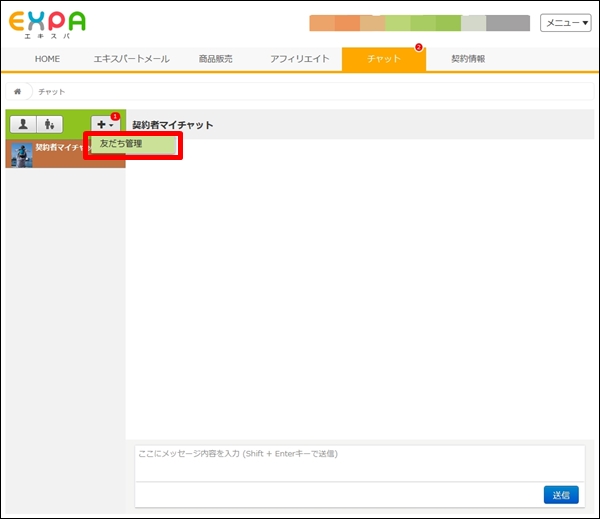The image size is (600, 519).
Task: Open the 契約情報 tab
Action: (468, 59)
